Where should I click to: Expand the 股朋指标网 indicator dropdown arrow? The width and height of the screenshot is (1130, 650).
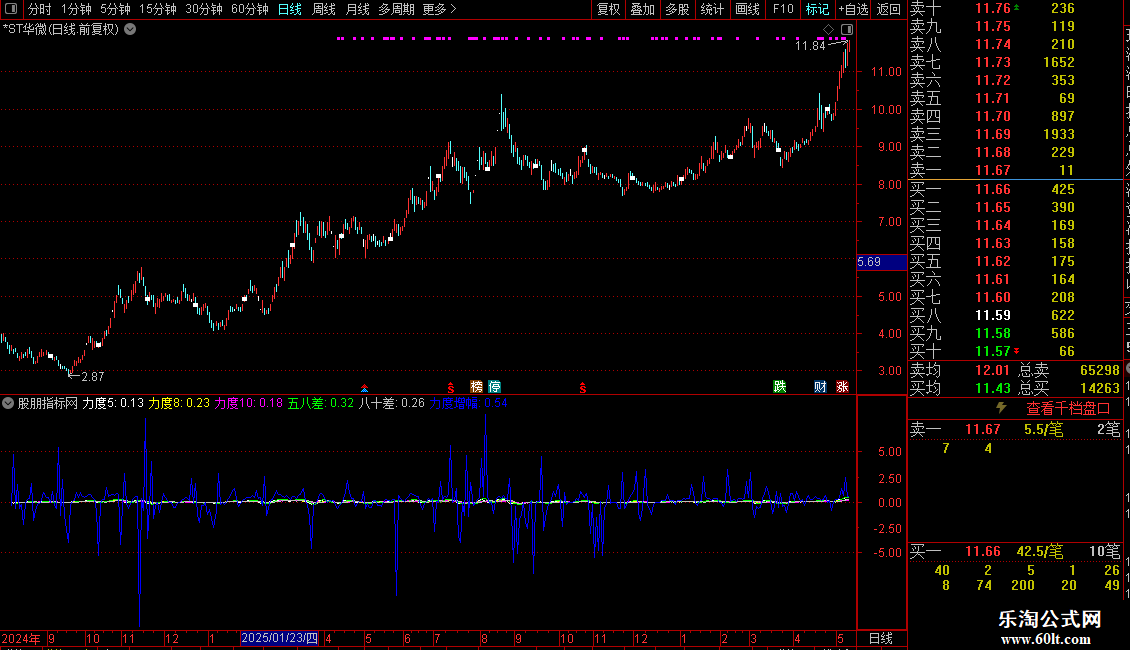(x=8, y=403)
